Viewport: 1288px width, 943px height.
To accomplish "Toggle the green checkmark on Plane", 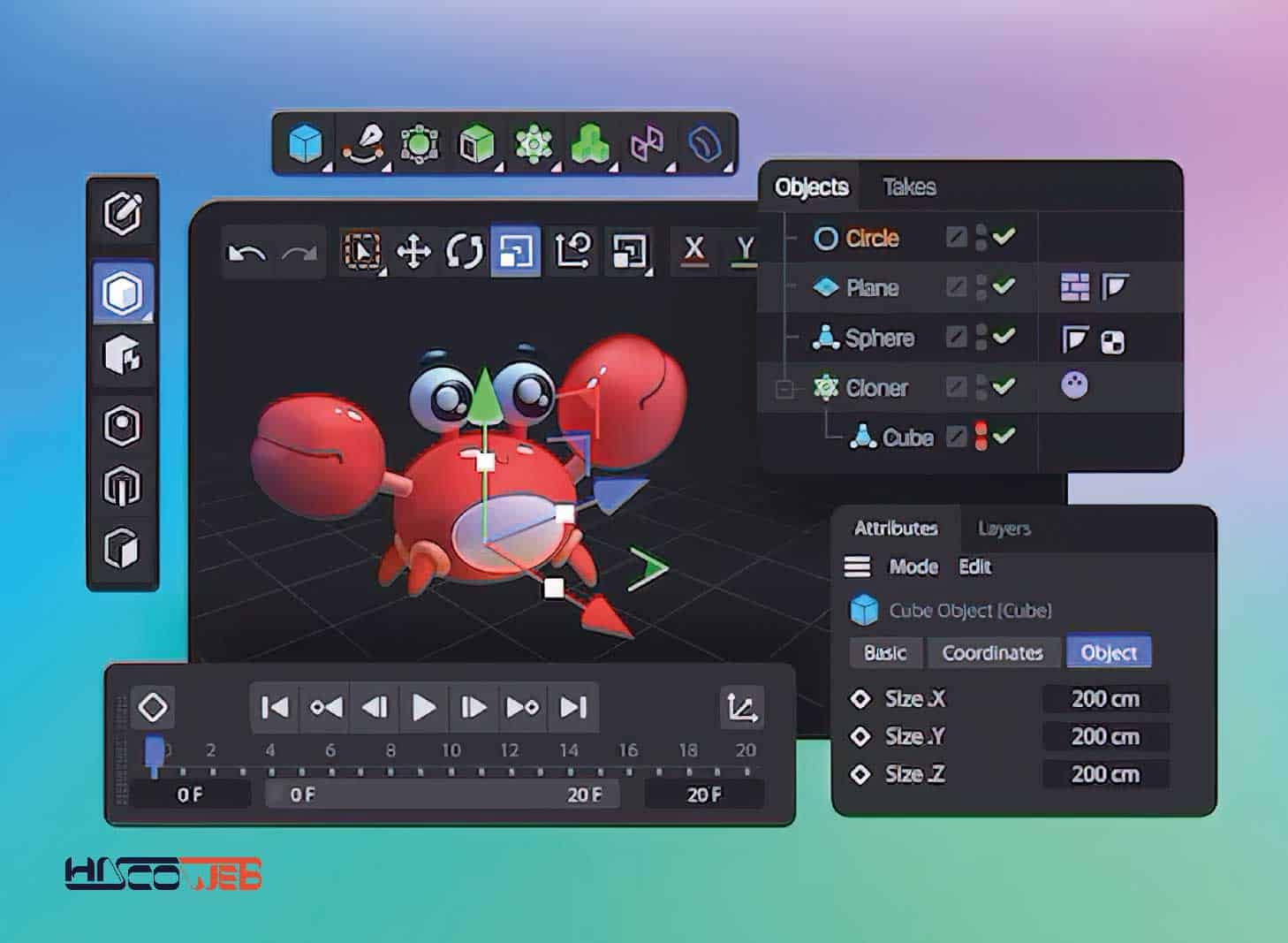I will pos(1004,286).
